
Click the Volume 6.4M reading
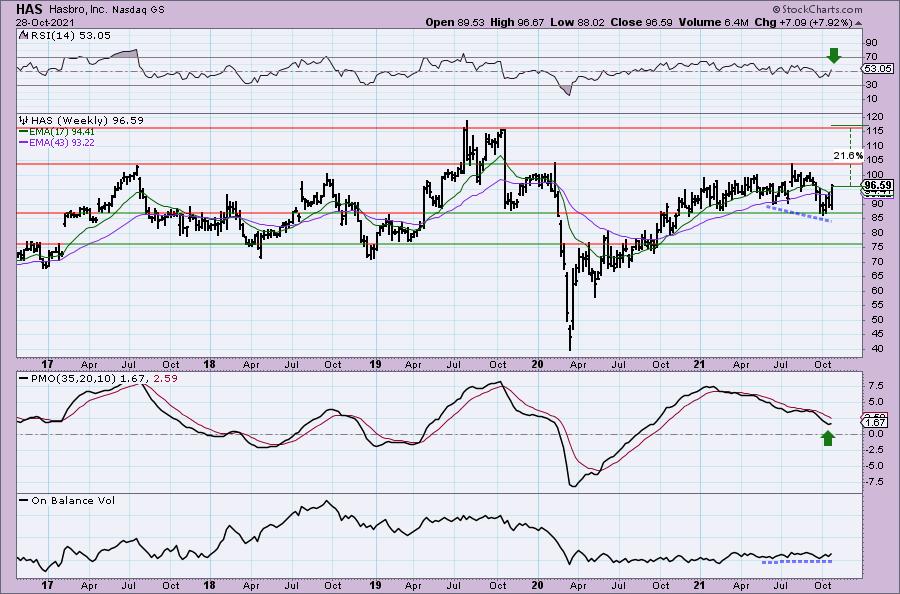[713, 22]
